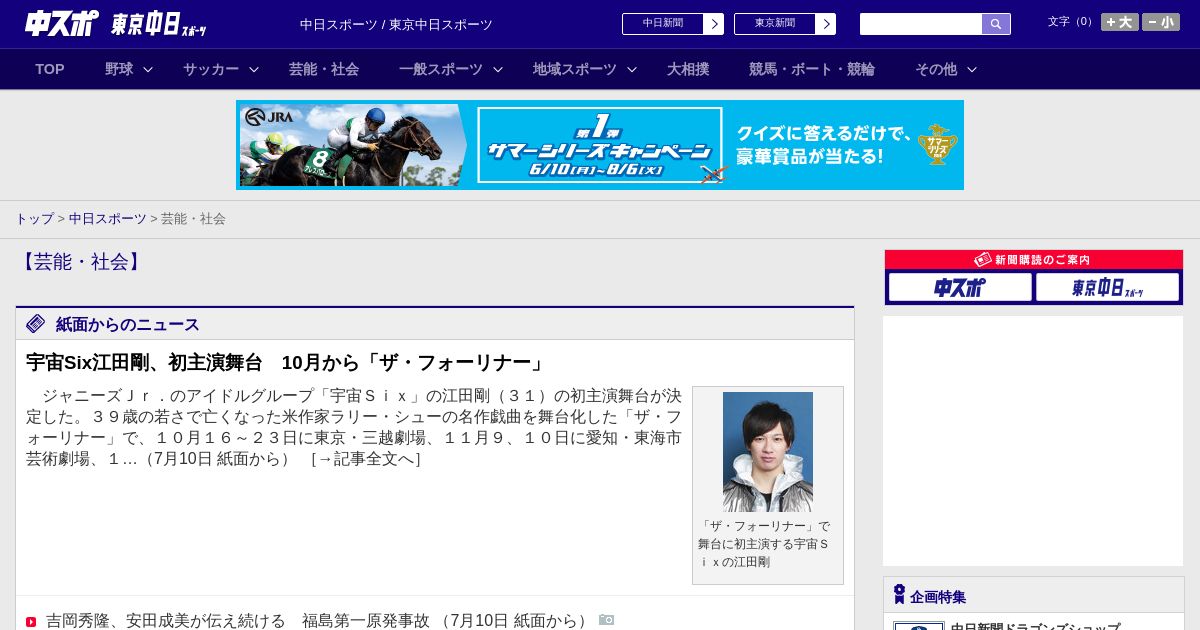Expand the サッカー dropdown chevron

(254, 69)
